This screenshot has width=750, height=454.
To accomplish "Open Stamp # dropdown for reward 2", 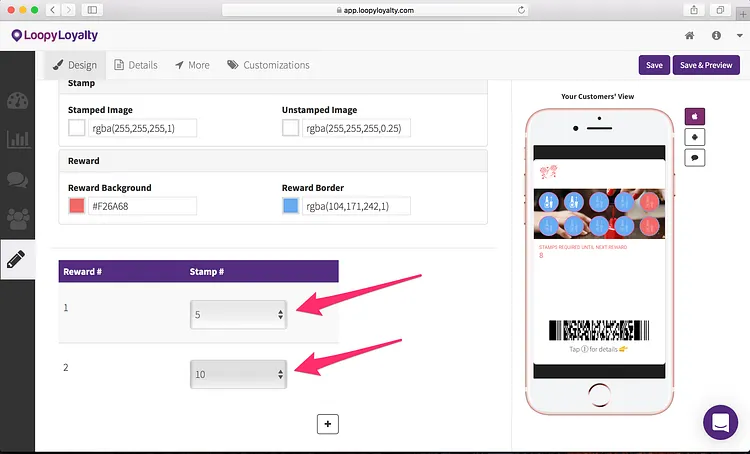I will tap(238, 374).
